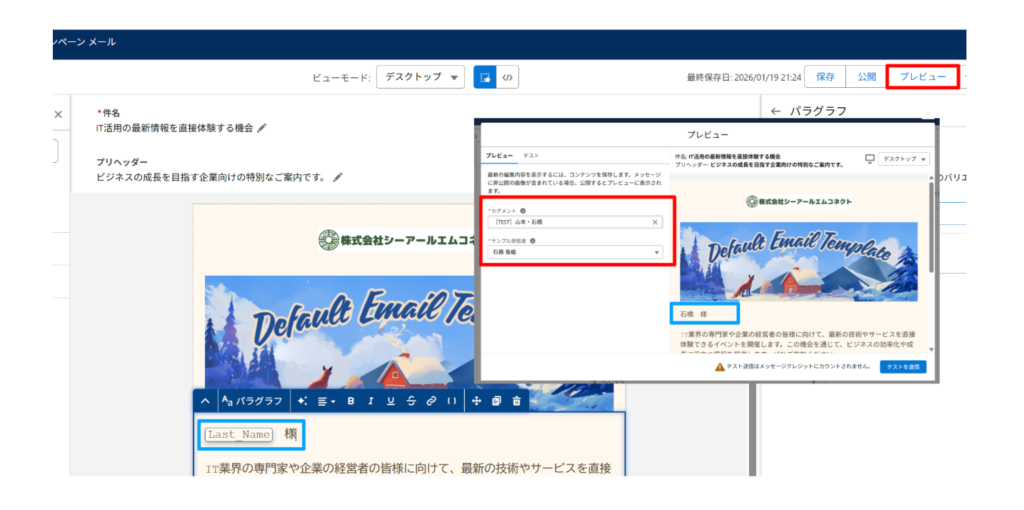Insert a hyperlink with the link icon
Screen dimensions: 1024x510
click(x=431, y=401)
